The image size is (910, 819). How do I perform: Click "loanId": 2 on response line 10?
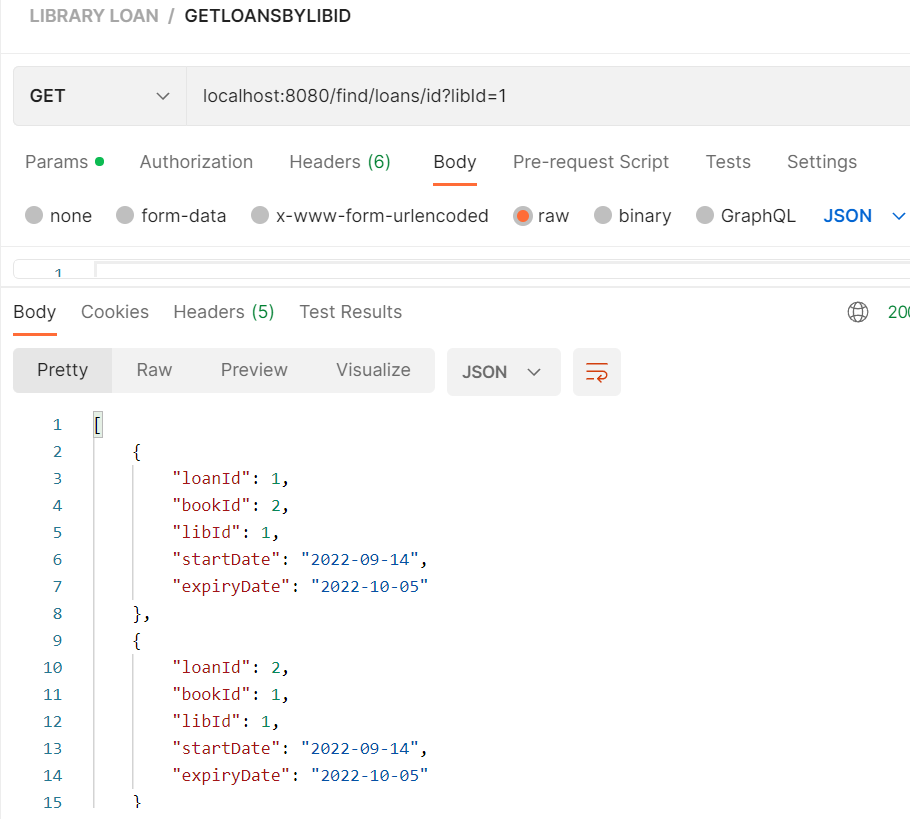[x=230, y=668]
